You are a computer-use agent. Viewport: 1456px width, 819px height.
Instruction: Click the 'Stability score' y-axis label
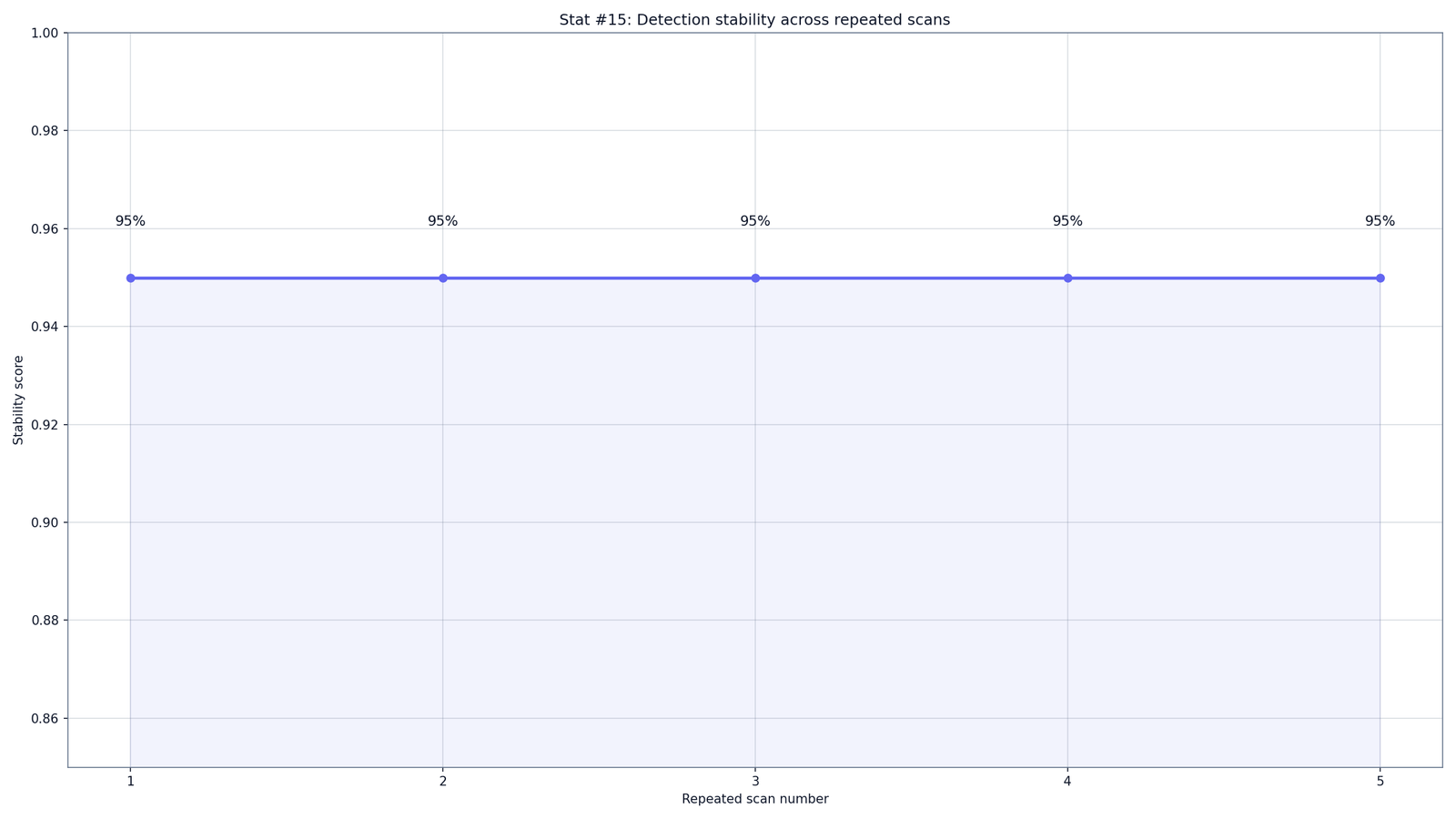18,400
